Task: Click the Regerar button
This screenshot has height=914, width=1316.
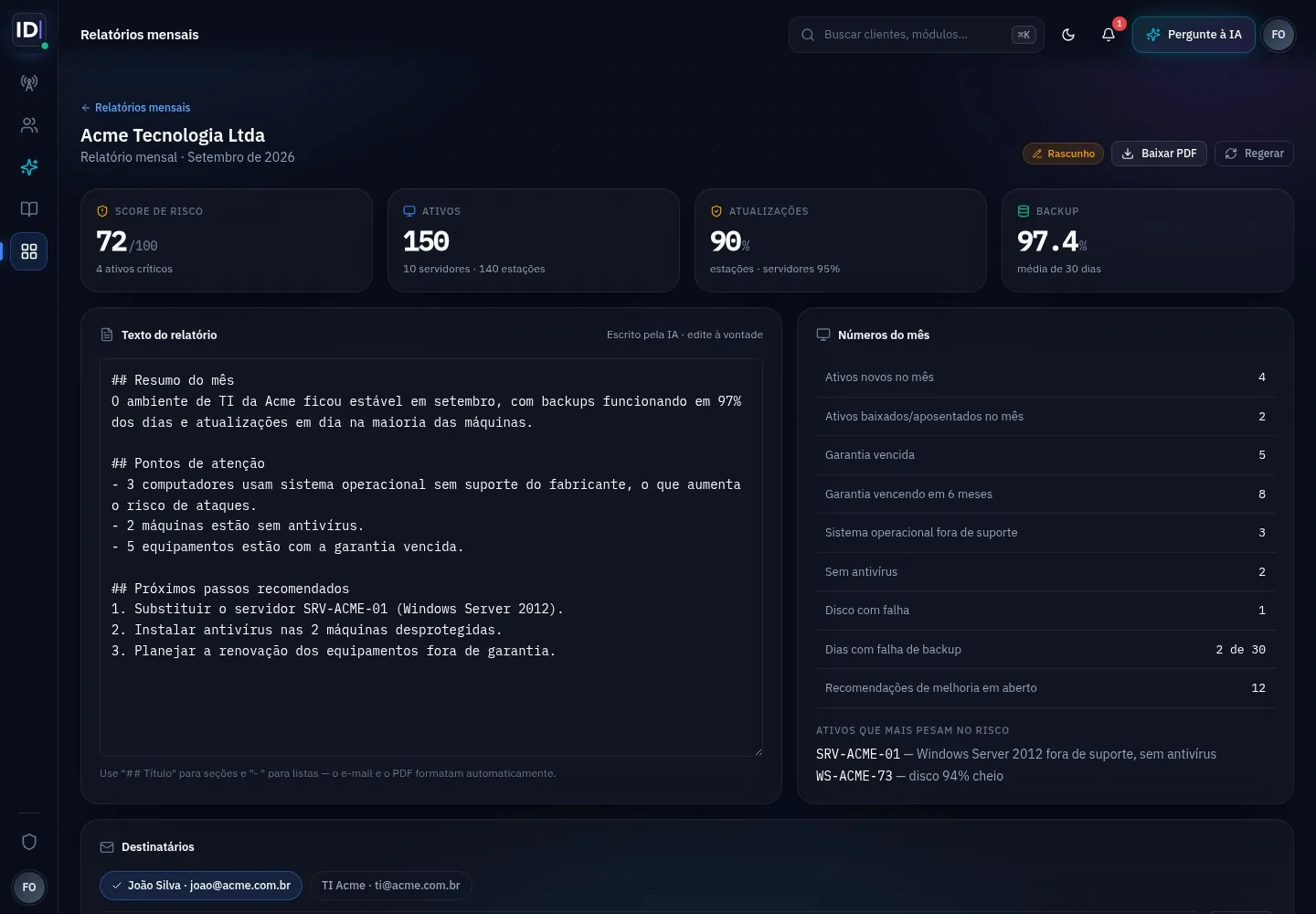Action: coord(1254,154)
